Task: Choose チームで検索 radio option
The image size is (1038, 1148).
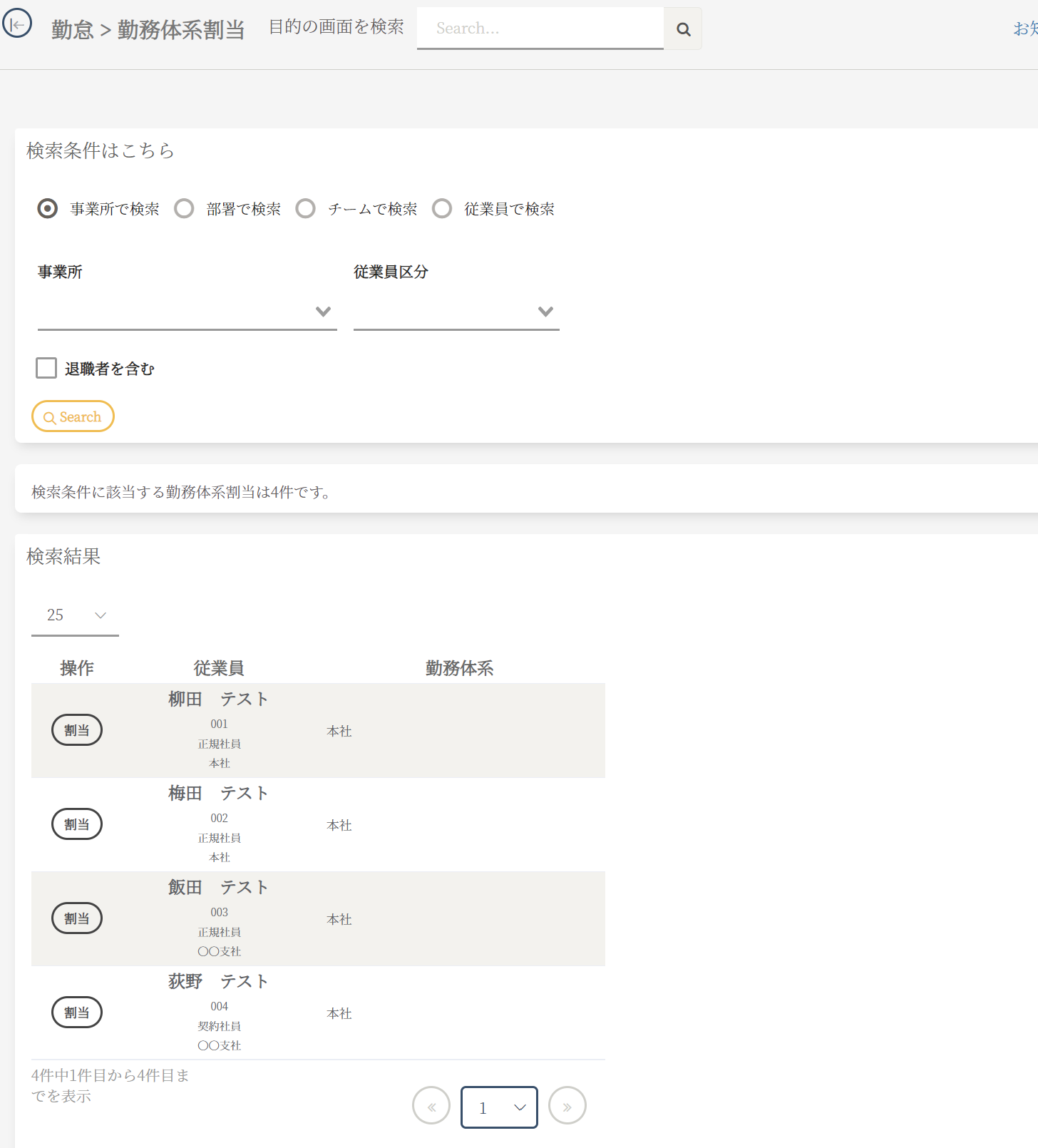Action: pos(306,209)
